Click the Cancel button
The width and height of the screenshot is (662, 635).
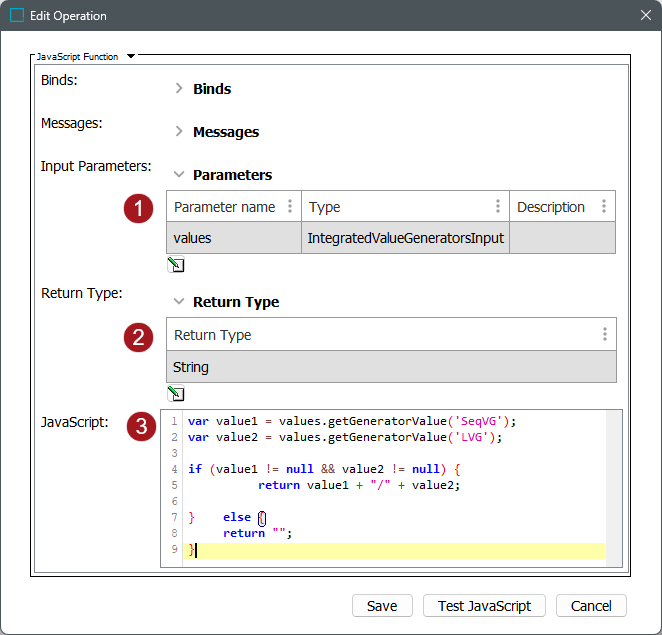tap(590, 606)
